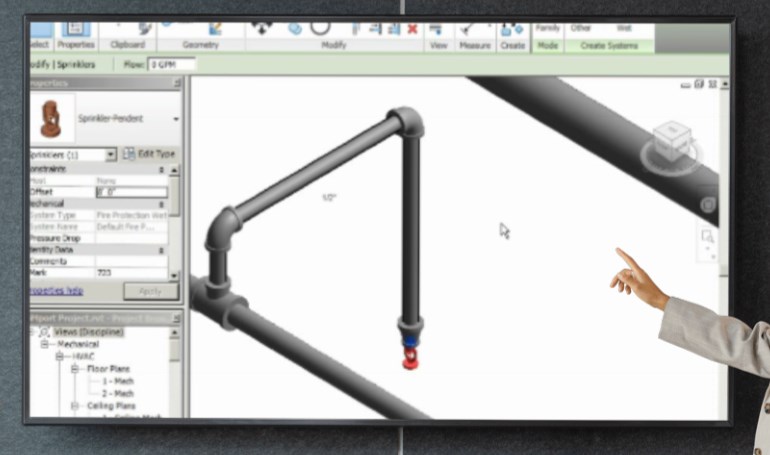Click the zoom region icon on navigation bar

tap(707, 236)
